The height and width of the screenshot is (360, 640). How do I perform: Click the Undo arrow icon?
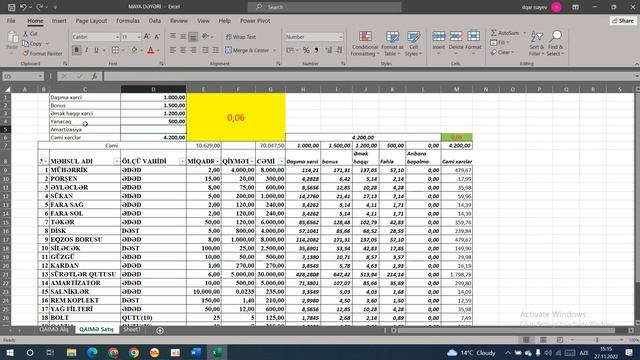click(23, 7)
